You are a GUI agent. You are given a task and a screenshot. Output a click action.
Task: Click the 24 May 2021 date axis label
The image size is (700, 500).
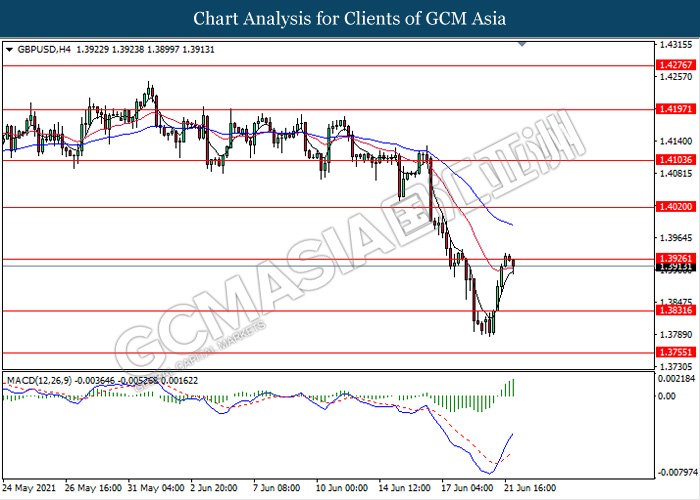click(x=29, y=488)
